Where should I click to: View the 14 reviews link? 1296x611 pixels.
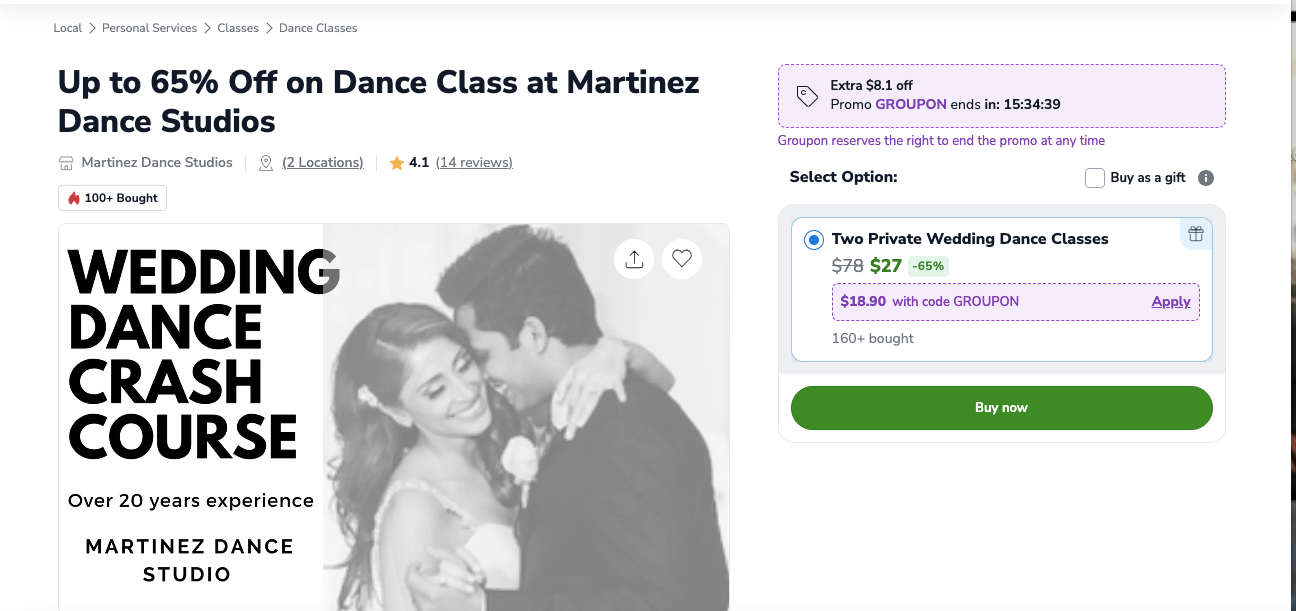(474, 163)
